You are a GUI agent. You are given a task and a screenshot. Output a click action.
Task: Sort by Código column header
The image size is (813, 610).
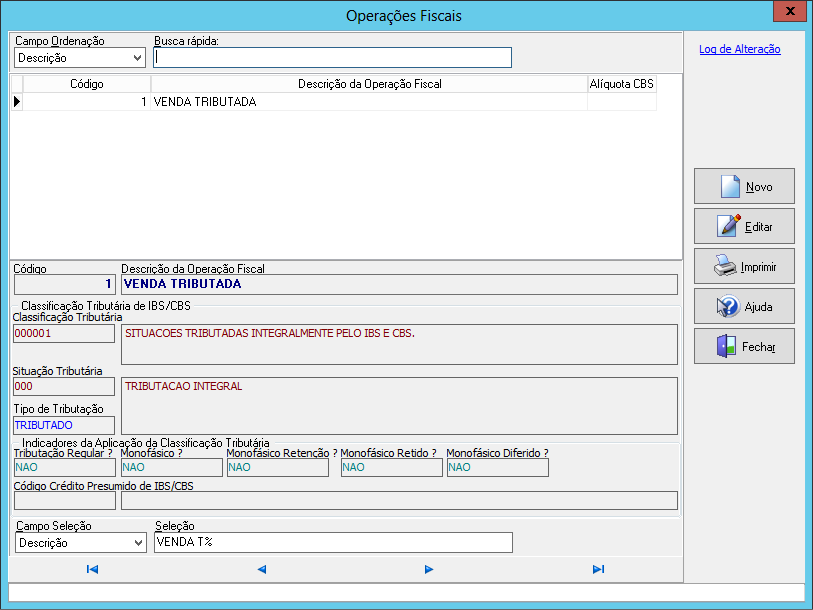87,84
